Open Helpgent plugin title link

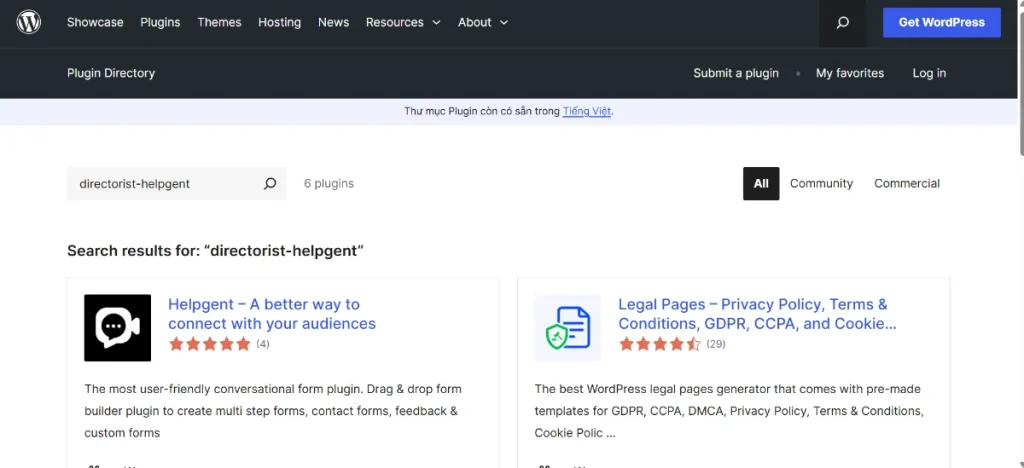[x=272, y=314]
